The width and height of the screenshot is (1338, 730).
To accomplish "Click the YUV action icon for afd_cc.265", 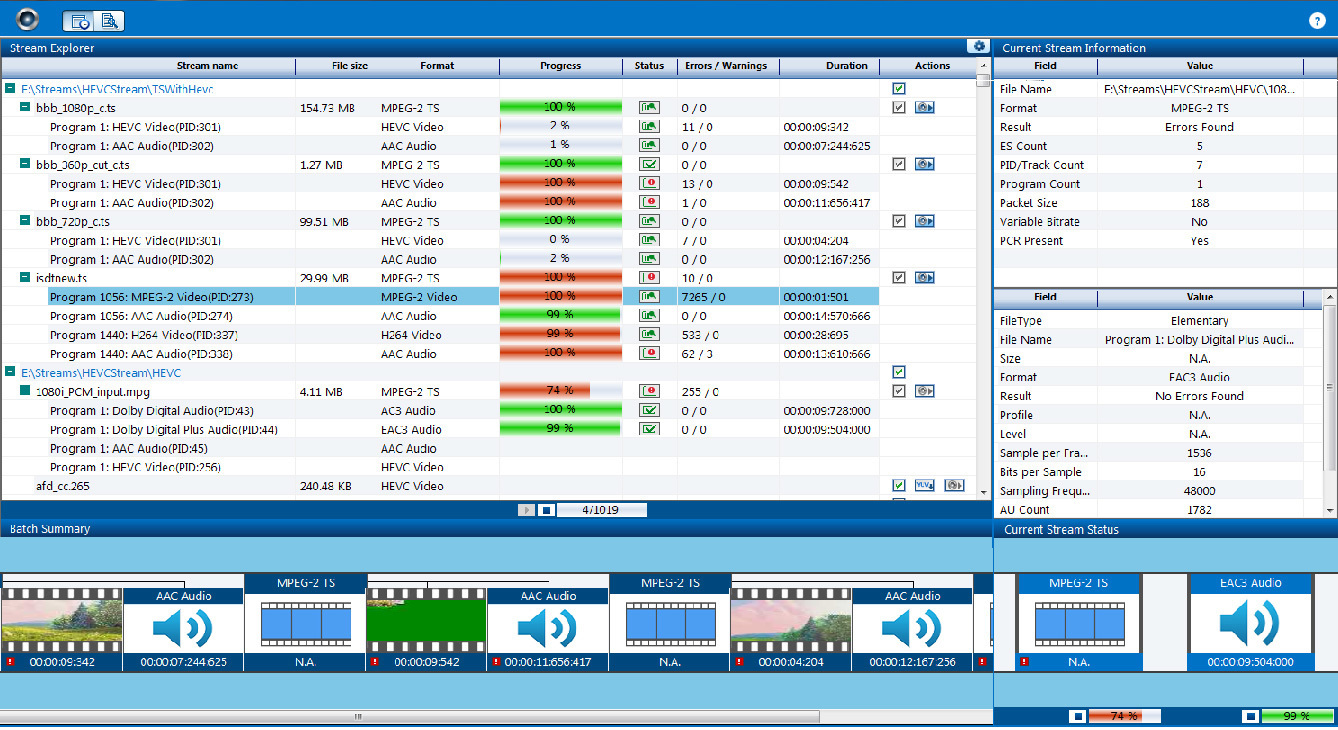I will [x=924, y=486].
